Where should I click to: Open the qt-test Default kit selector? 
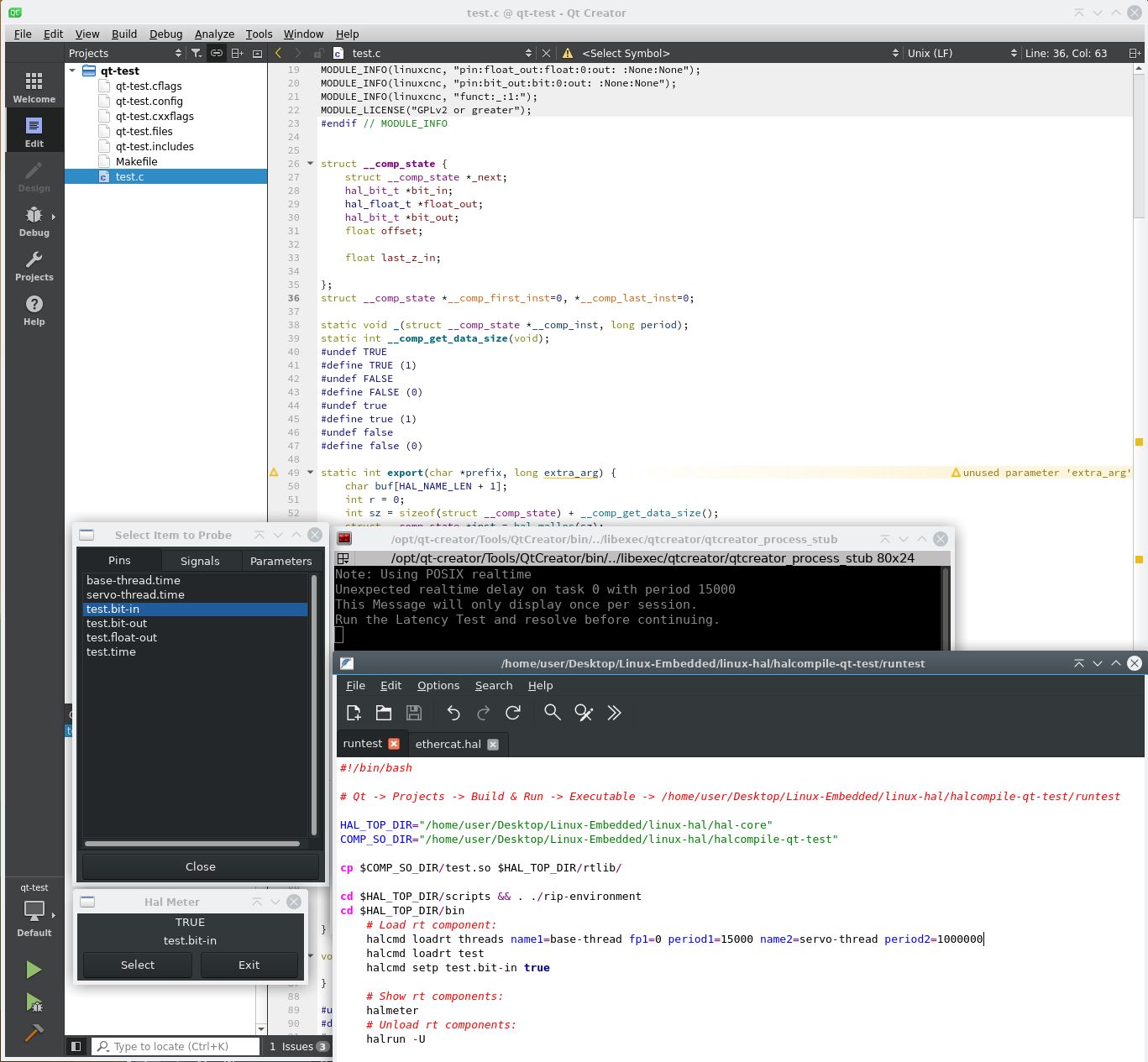coord(34,910)
